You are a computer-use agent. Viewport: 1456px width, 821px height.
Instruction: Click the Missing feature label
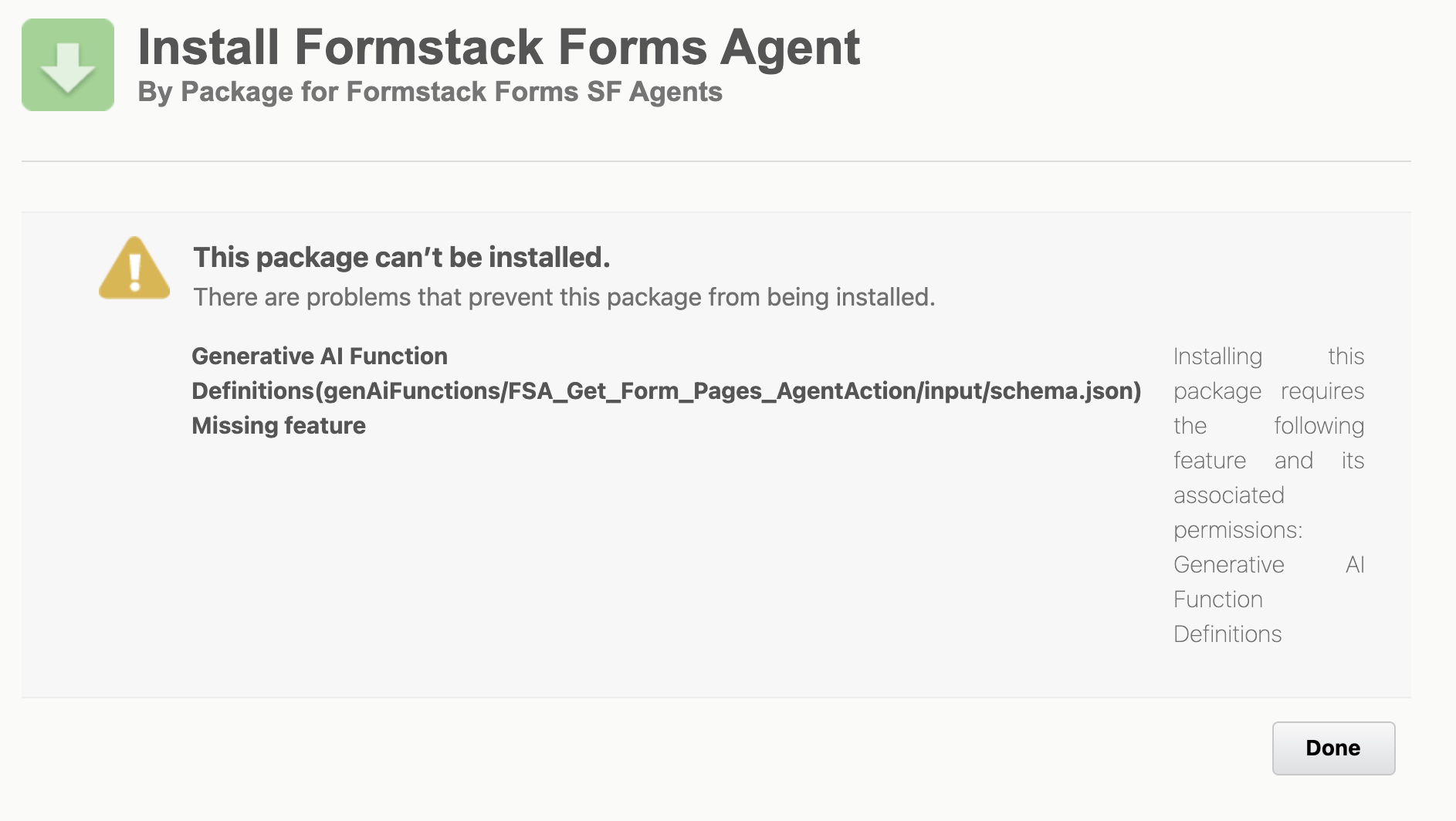[x=278, y=426]
